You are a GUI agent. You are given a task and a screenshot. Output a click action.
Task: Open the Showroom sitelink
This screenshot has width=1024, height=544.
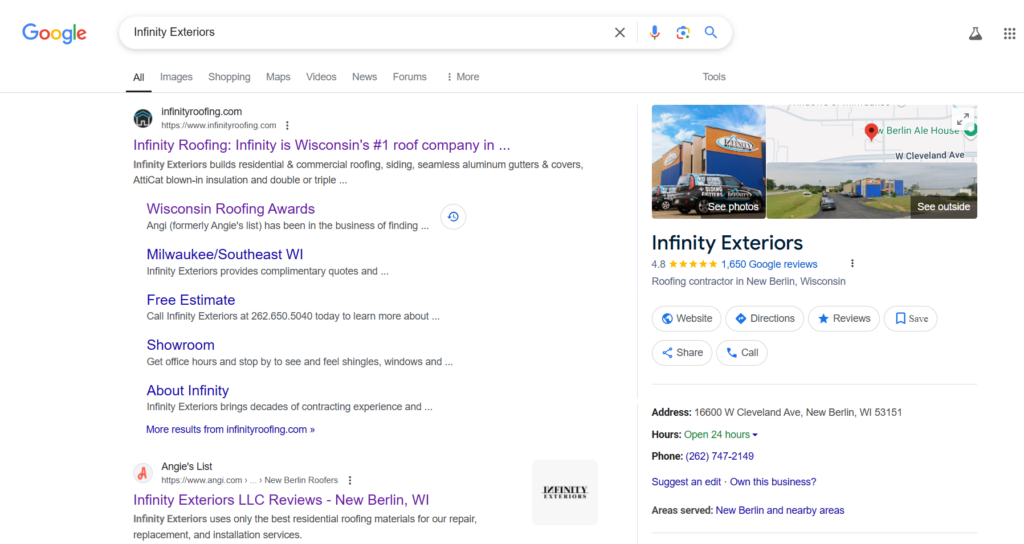point(180,345)
